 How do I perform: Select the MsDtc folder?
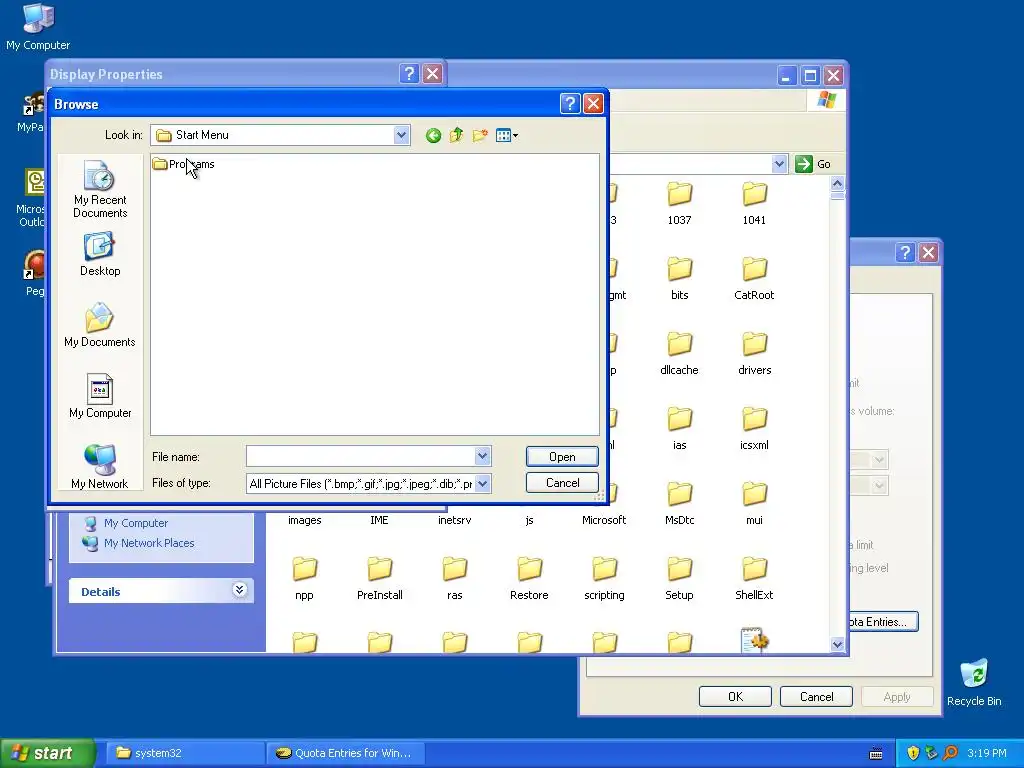tap(679, 504)
